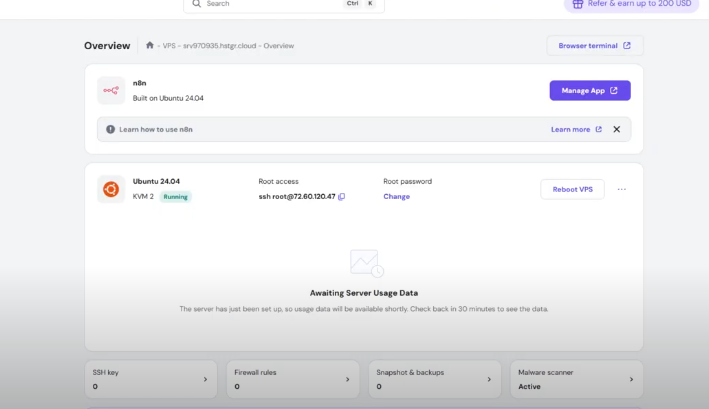Focus the Search input field
The image size is (709, 409).
[284, 4]
